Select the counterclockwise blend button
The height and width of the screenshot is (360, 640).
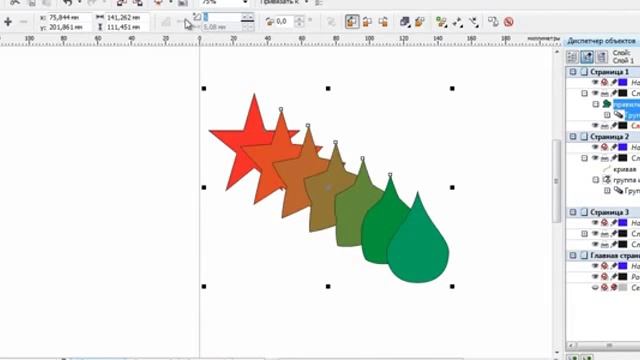(x=383, y=22)
